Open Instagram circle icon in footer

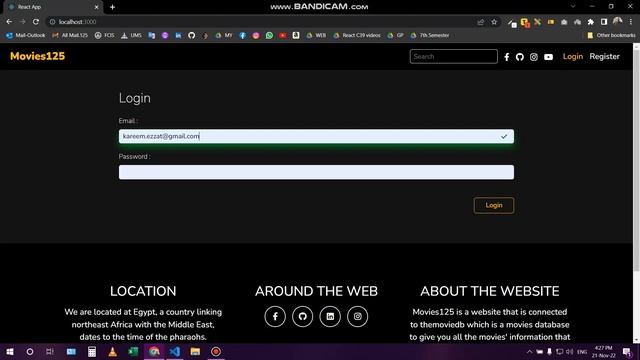[358, 316]
